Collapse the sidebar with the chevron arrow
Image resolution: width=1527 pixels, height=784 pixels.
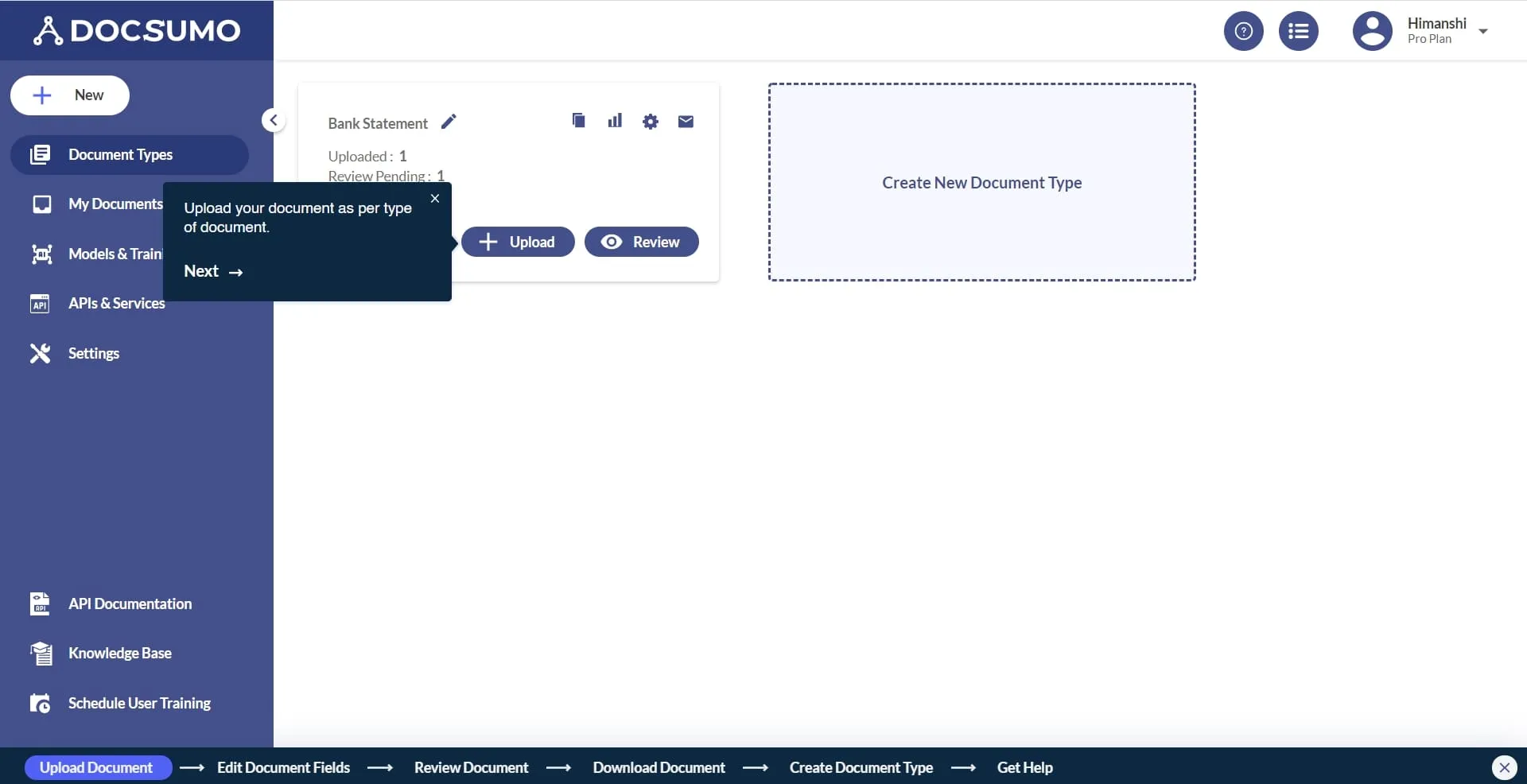(273, 120)
